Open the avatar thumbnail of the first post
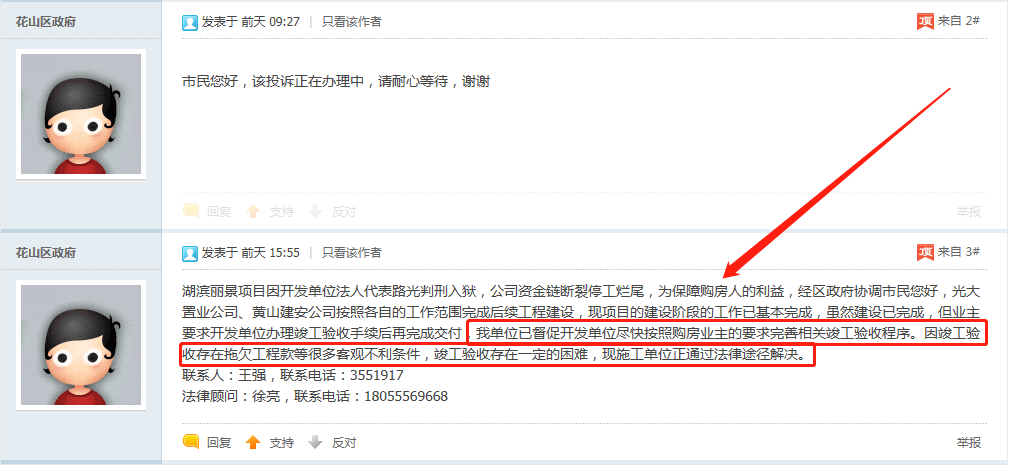The height and width of the screenshot is (465, 1011). point(81,114)
